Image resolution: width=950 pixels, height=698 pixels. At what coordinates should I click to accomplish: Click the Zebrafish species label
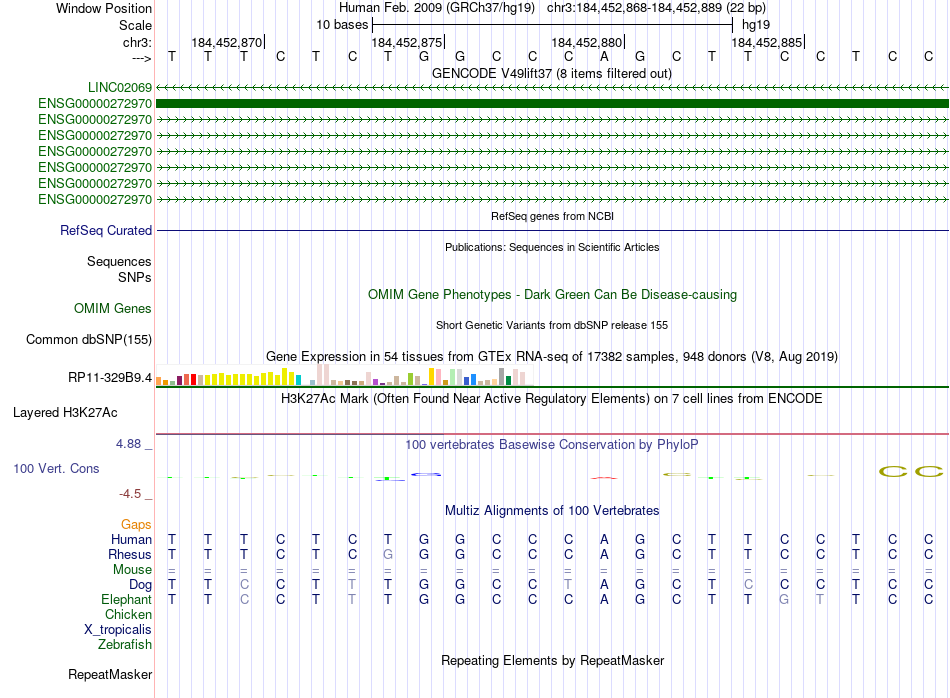(125, 644)
